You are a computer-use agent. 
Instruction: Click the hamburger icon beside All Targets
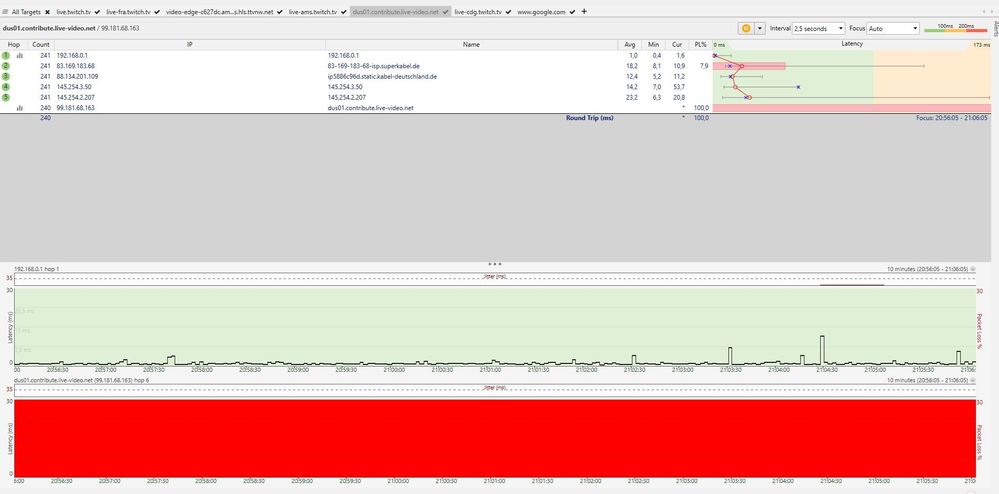[x=6, y=11]
